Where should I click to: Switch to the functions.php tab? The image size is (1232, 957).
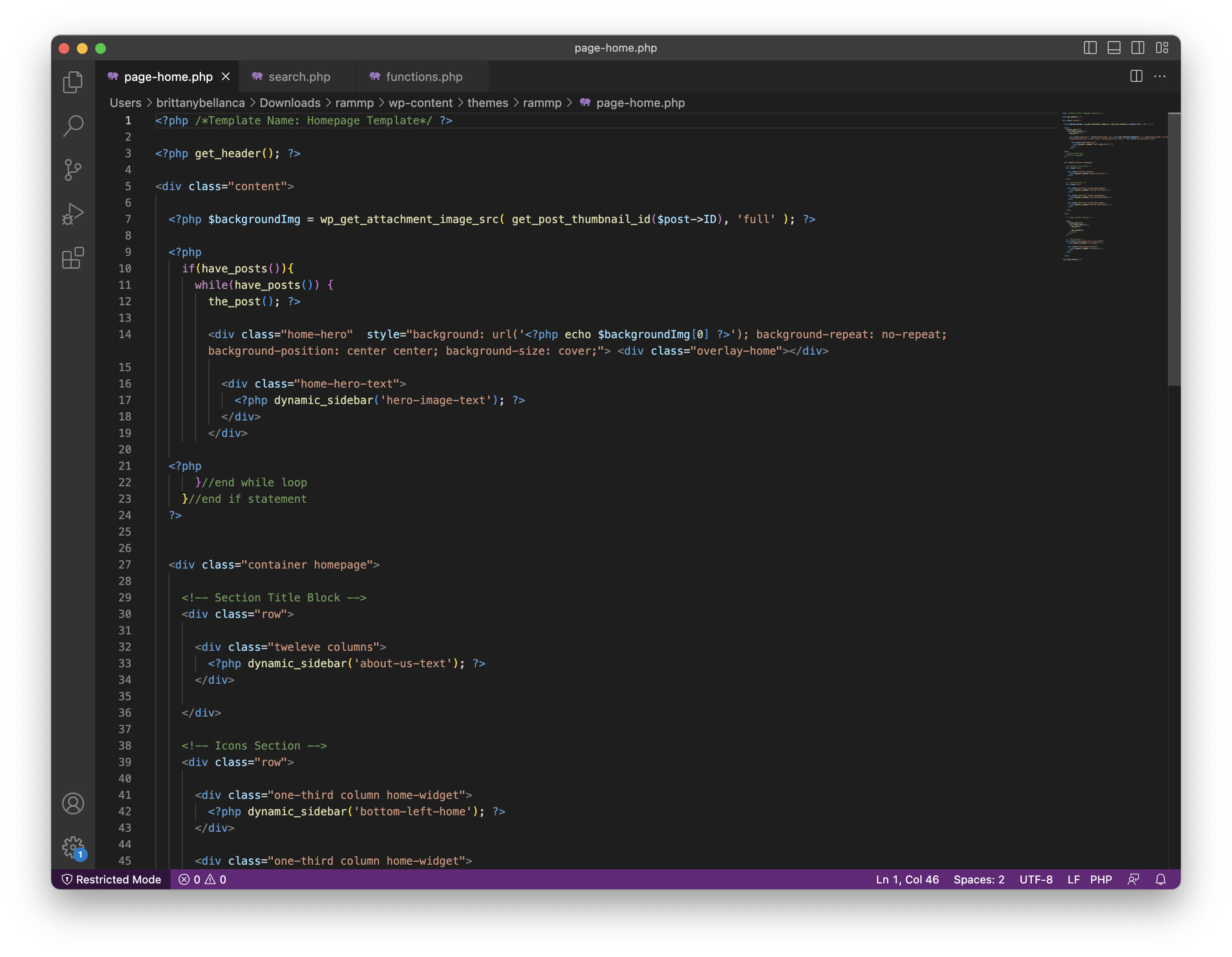pos(423,76)
